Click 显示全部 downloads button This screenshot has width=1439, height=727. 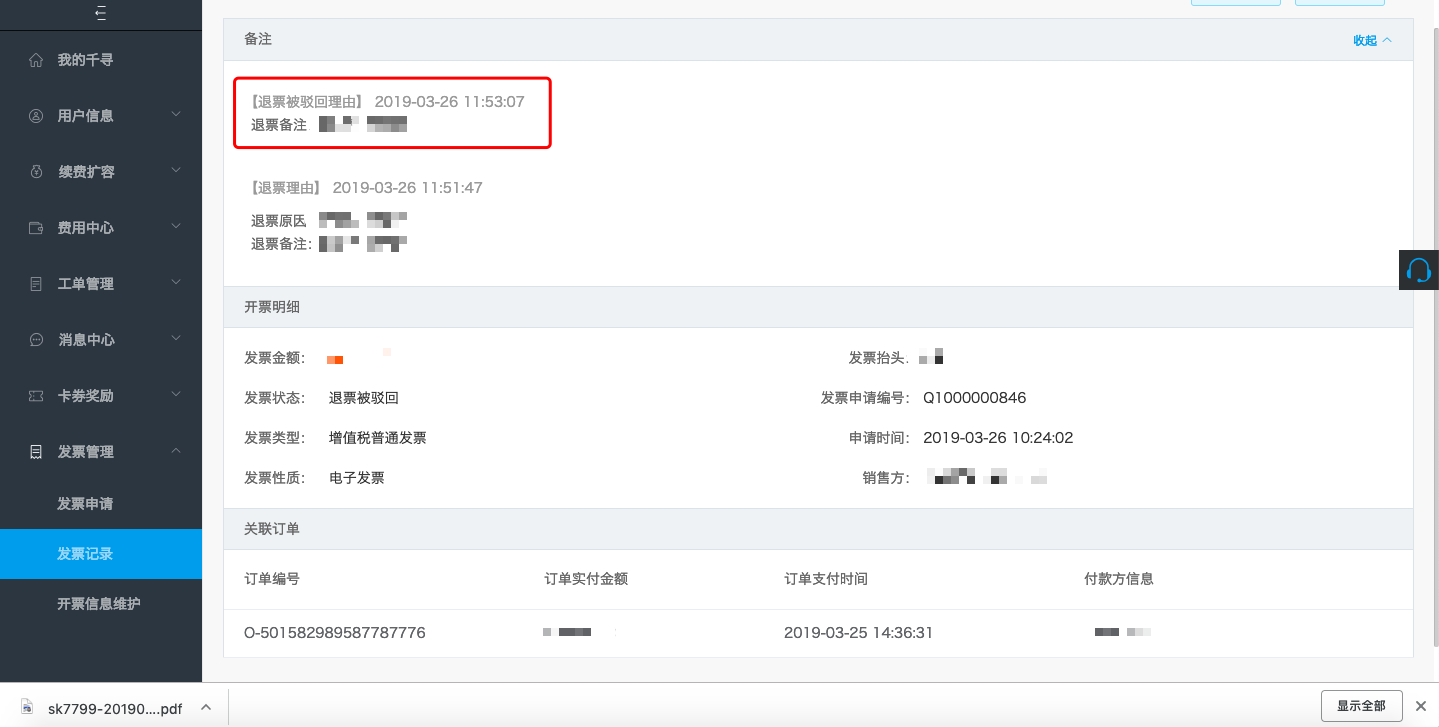pos(1361,706)
